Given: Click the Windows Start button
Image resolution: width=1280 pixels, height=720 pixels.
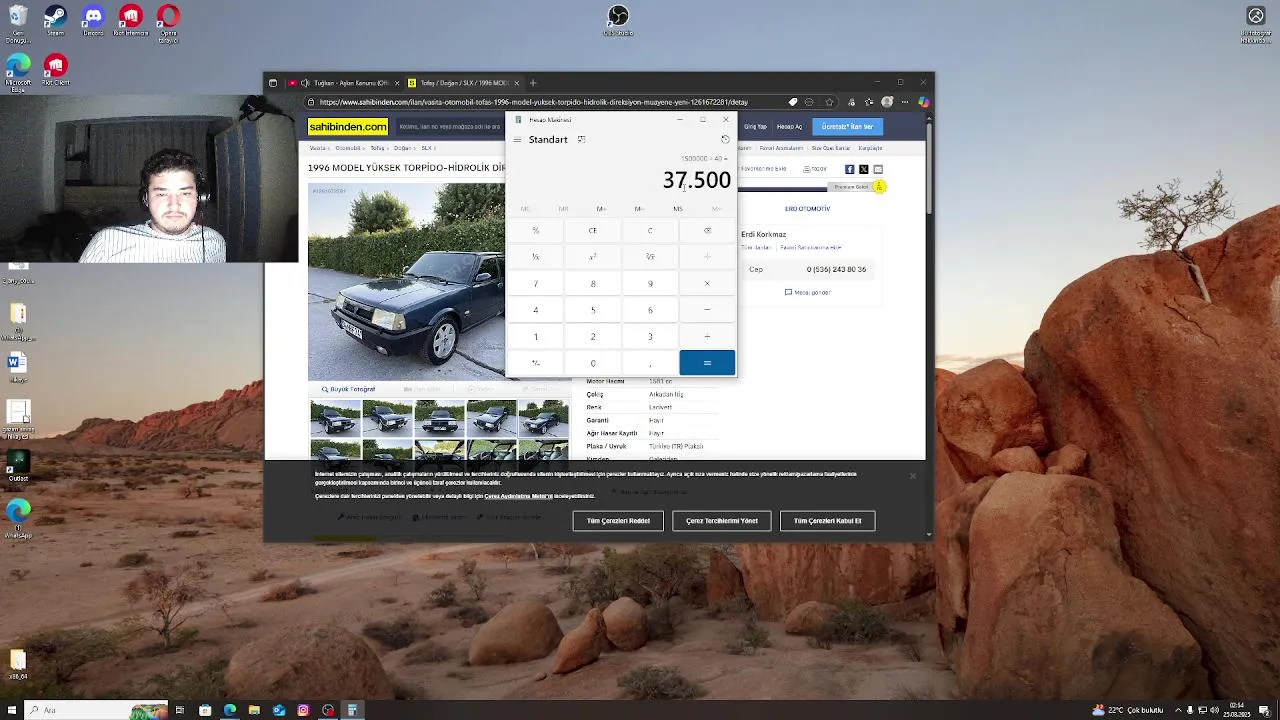Looking at the screenshot, I should pyautogui.click(x=10, y=710).
